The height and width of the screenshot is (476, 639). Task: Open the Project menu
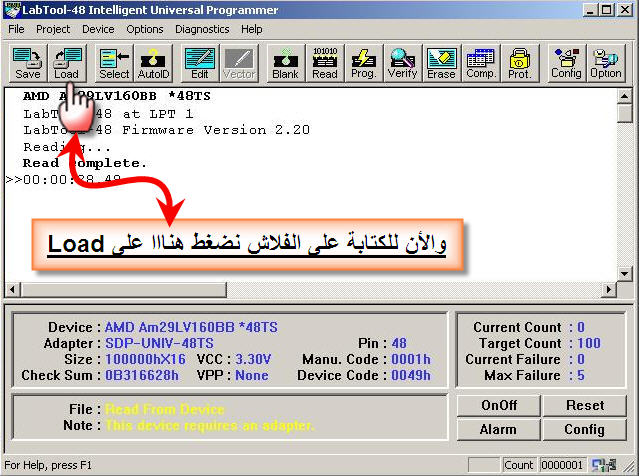(53, 29)
